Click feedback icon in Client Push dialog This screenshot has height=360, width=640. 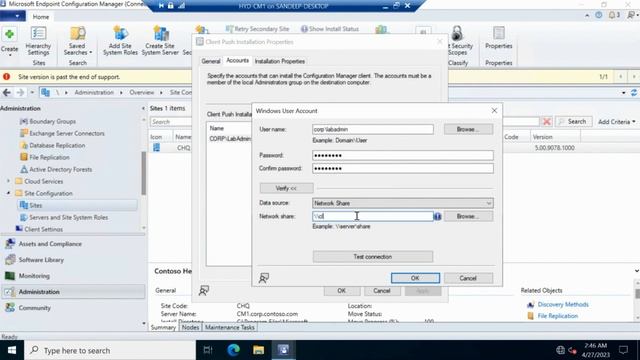tap(204, 290)
